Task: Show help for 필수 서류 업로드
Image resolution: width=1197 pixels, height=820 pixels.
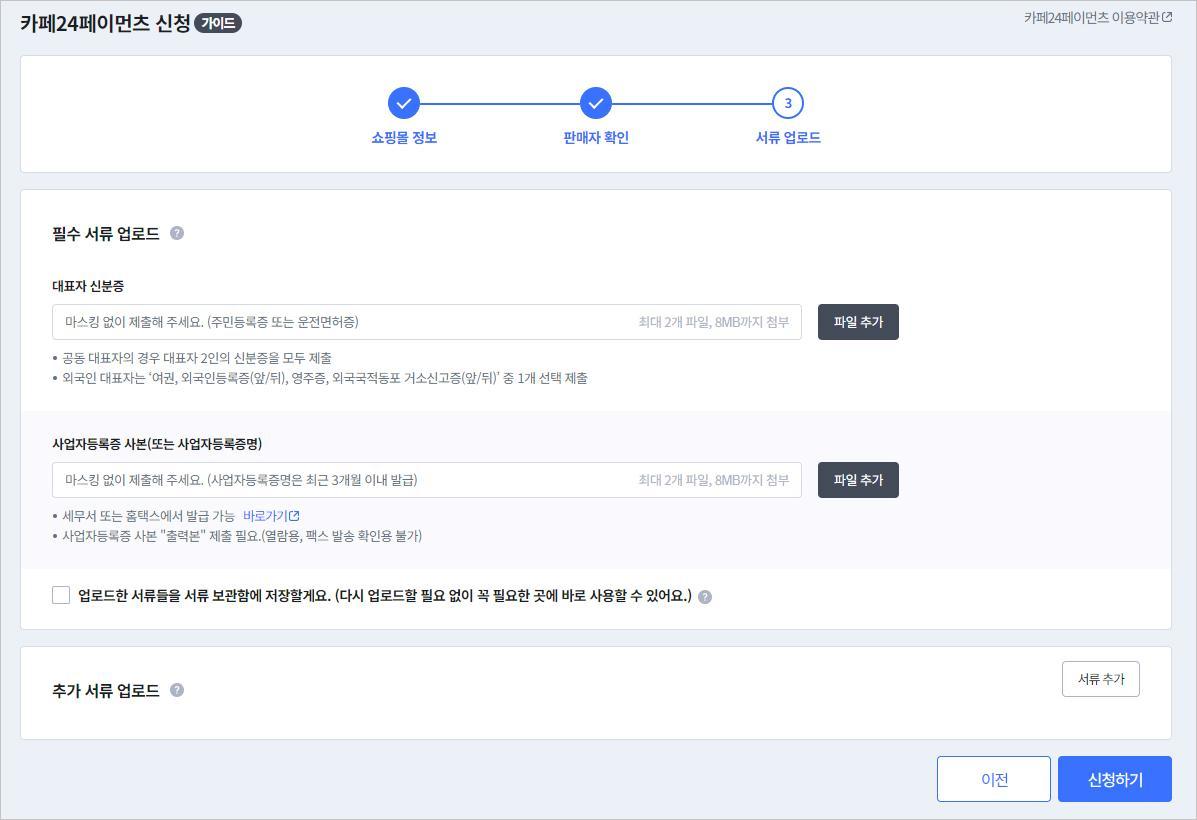Action: click(176, 233)
